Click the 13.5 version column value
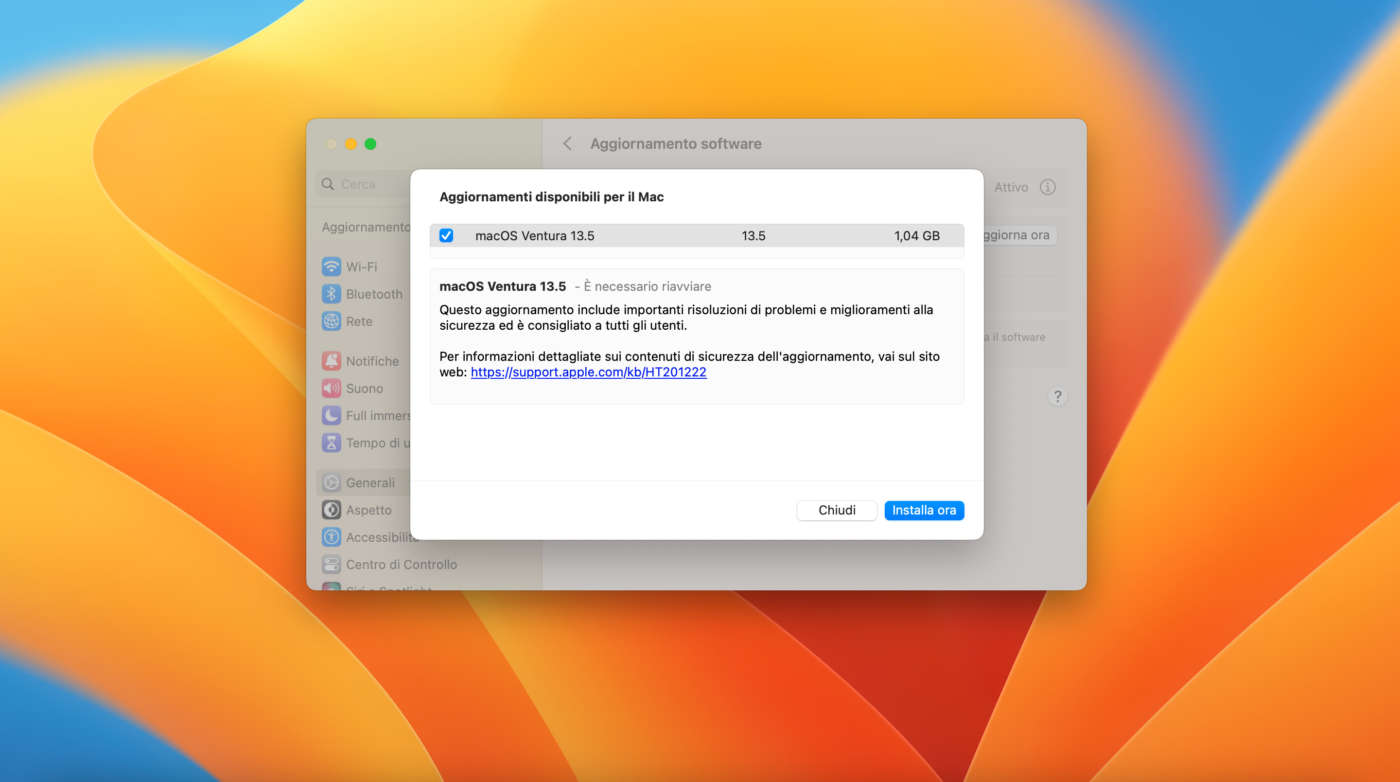Viewport: 1400px width, 782px height. point(754,236)
